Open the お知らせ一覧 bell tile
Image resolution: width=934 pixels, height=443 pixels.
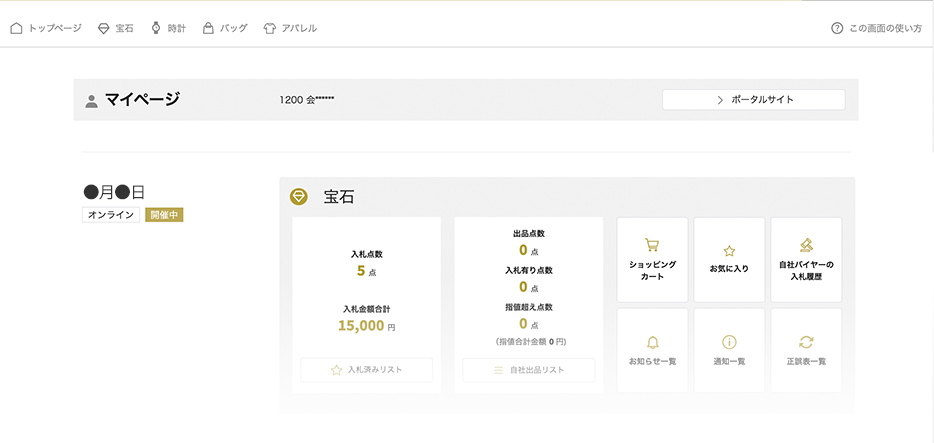(652, 350)
